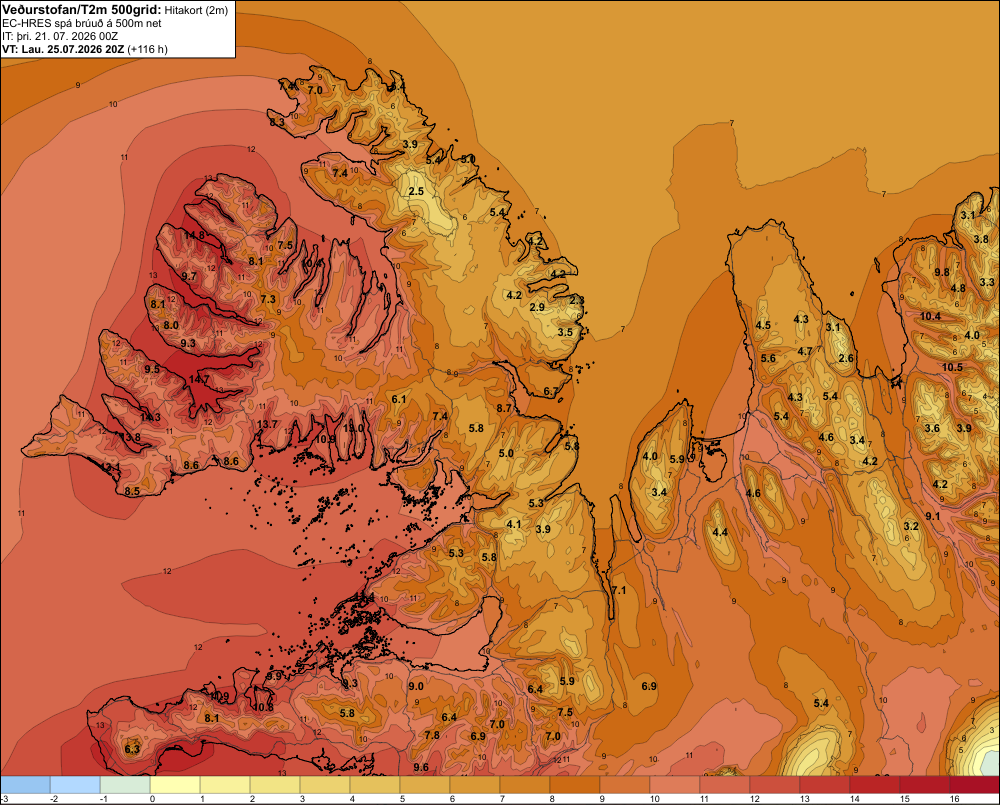Click the blue -3 to -2 legend swatch
Viewport: 1000px width, 805px height.
tap(25, 785)
